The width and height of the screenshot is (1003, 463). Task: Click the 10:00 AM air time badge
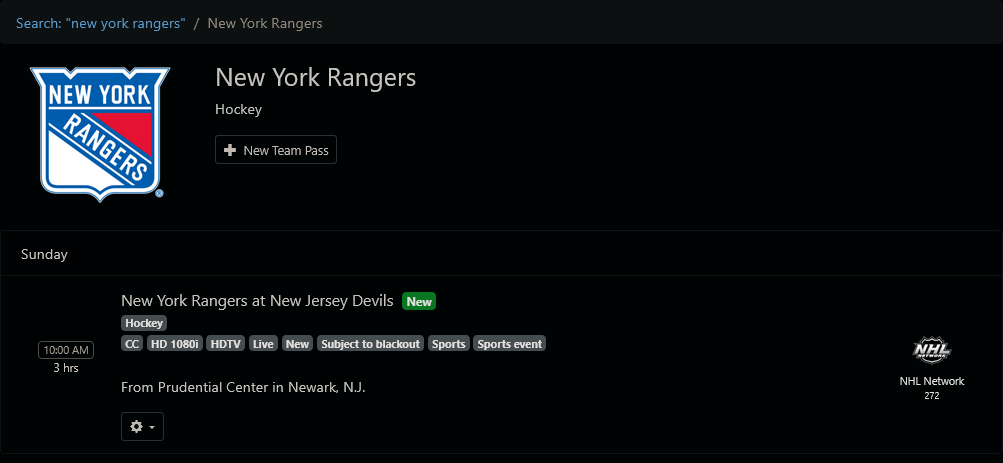point(66,350)
